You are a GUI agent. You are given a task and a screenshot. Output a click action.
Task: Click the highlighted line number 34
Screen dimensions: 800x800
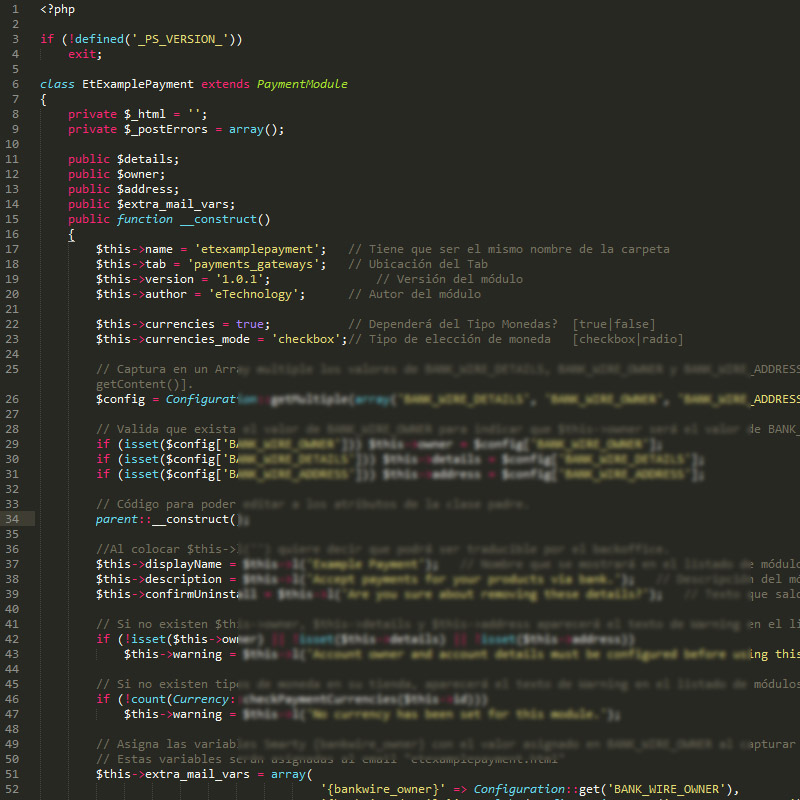[12, 519]
